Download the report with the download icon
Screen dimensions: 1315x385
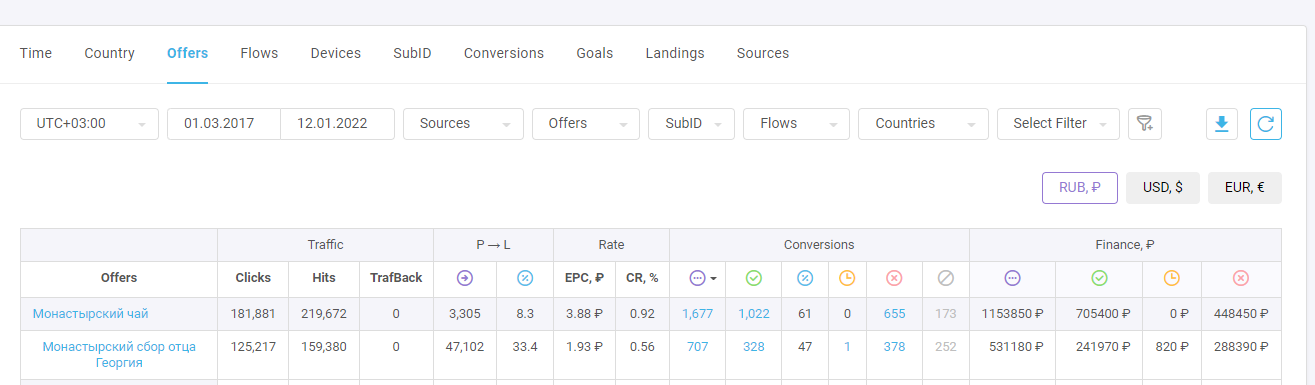click(1221, 124)
